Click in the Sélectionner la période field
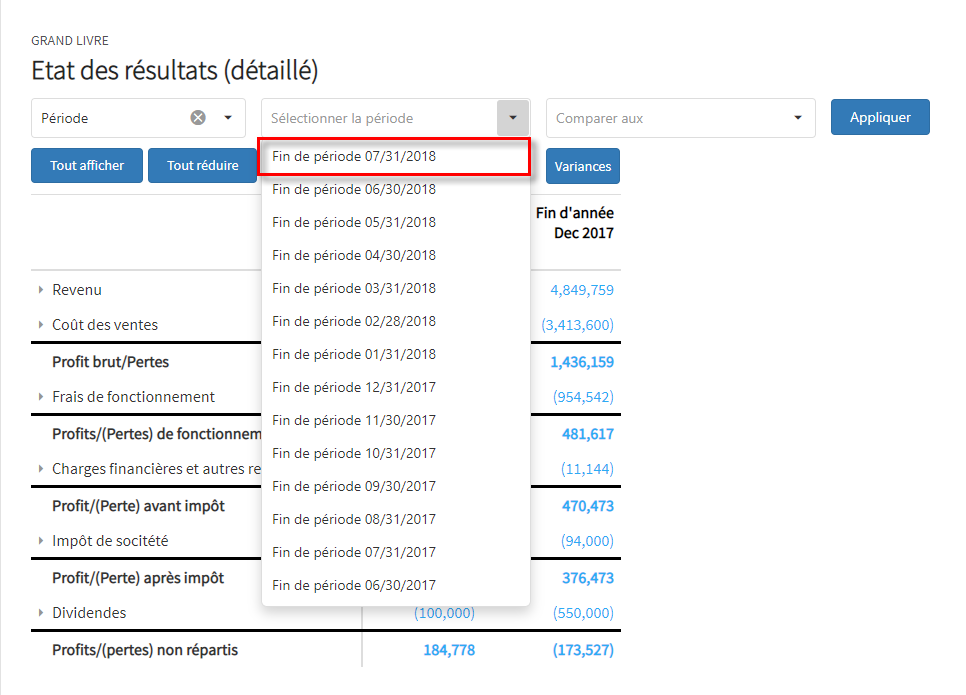The image size is (966, 695). pyautogui.click(x=380, y=118)
